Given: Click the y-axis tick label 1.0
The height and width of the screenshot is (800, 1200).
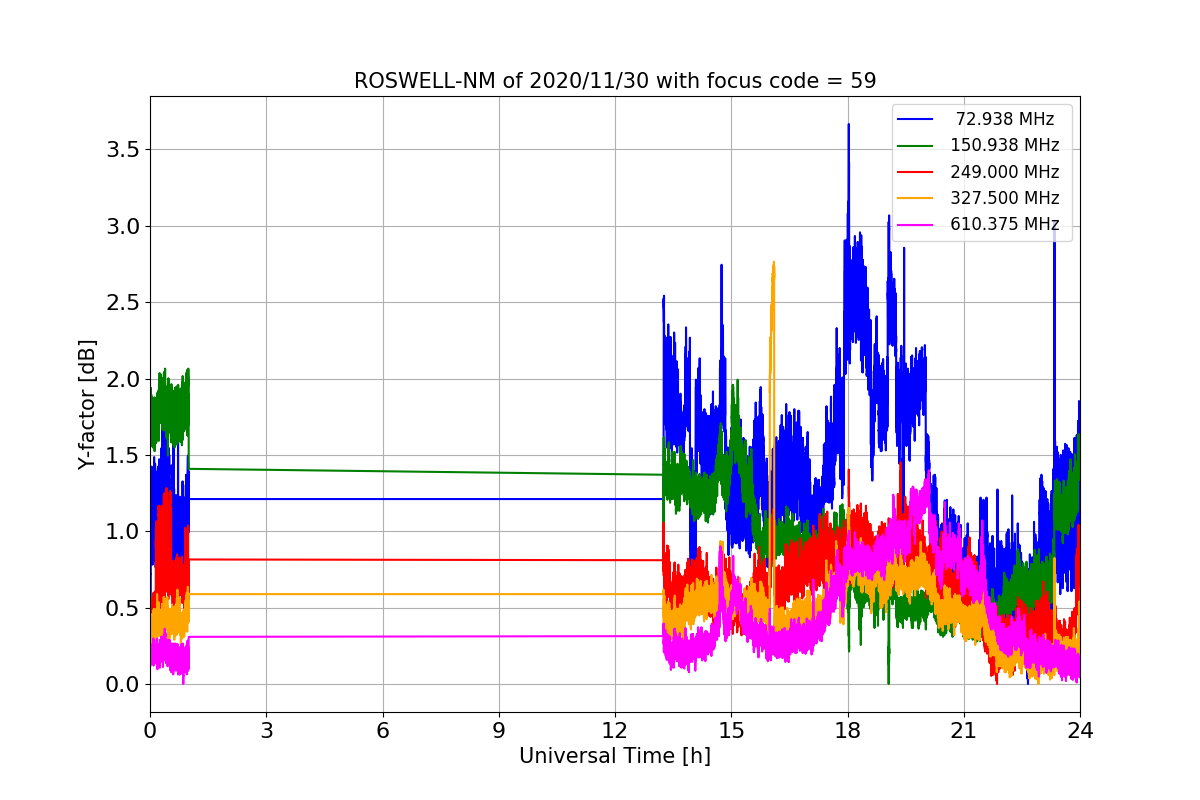Looking at the screenshot, I should 122,532.
